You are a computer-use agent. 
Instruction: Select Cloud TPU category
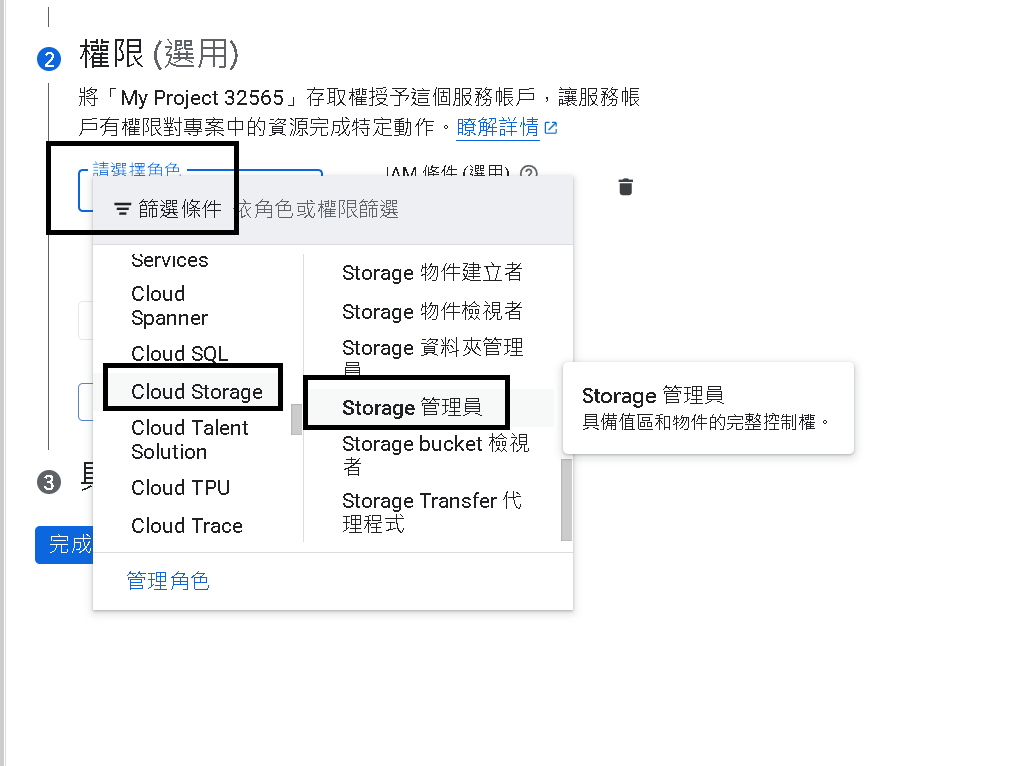[180, 488]
